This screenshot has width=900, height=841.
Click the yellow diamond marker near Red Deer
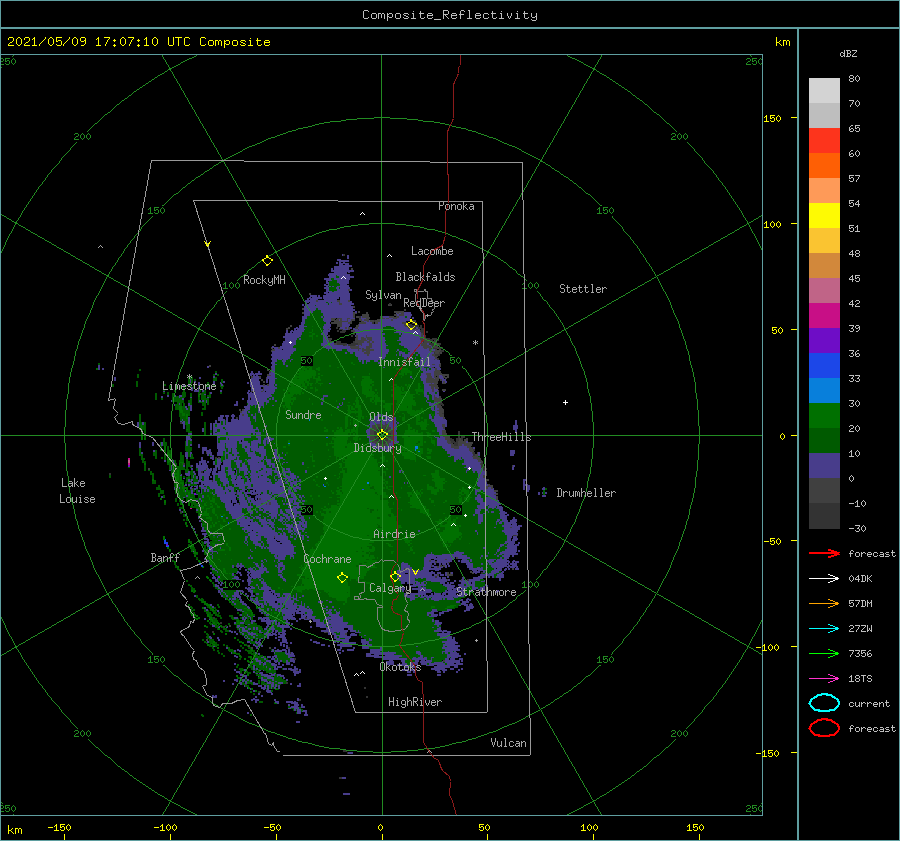click(411, 325)
